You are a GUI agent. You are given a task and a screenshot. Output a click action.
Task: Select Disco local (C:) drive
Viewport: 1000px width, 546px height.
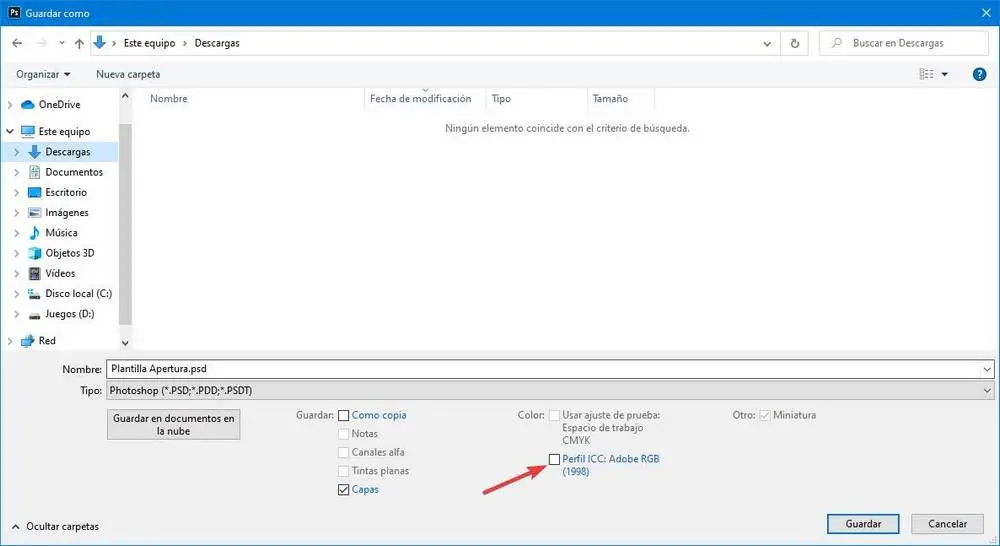[78, 293]
